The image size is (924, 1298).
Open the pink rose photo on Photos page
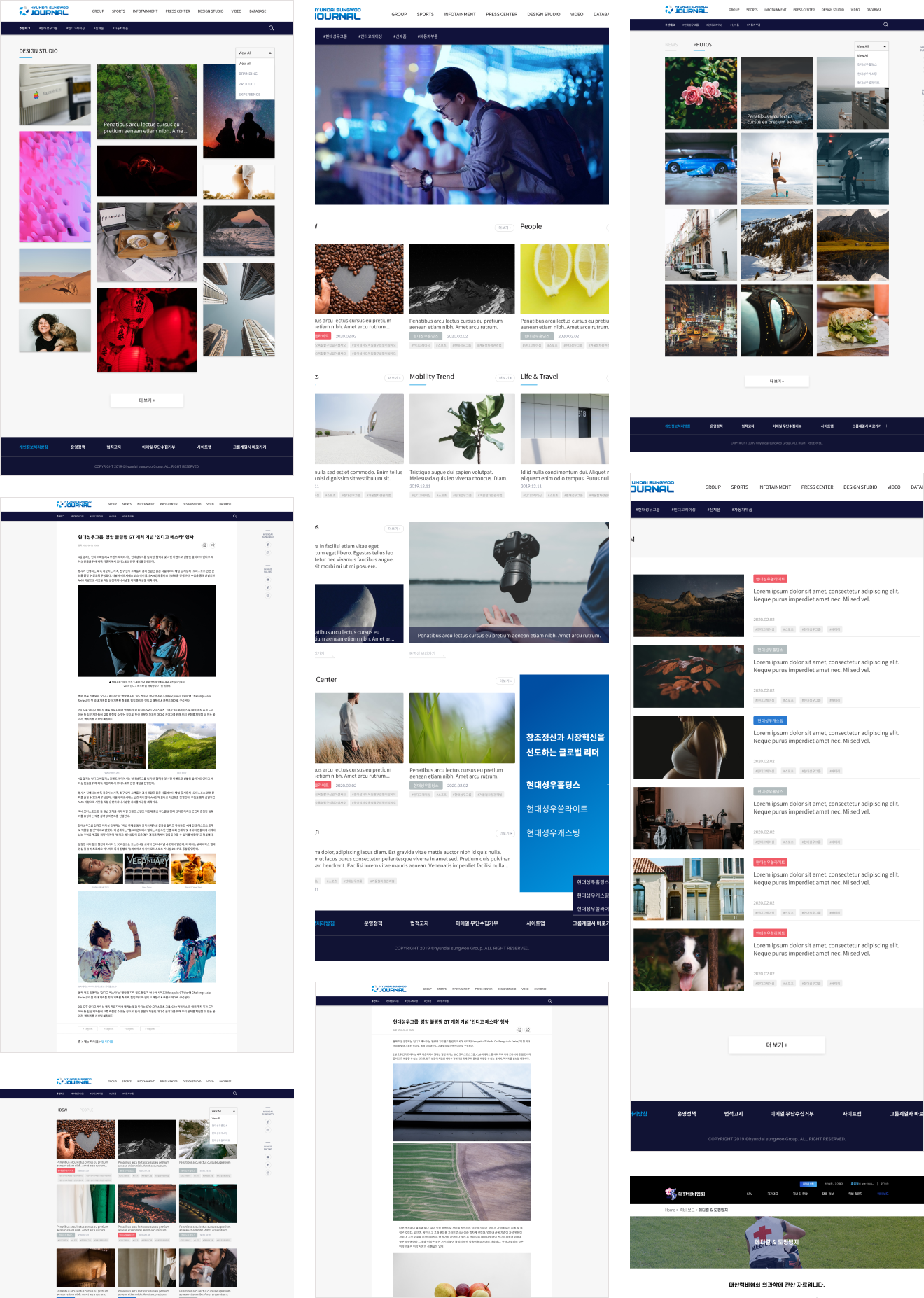[701, 93]
